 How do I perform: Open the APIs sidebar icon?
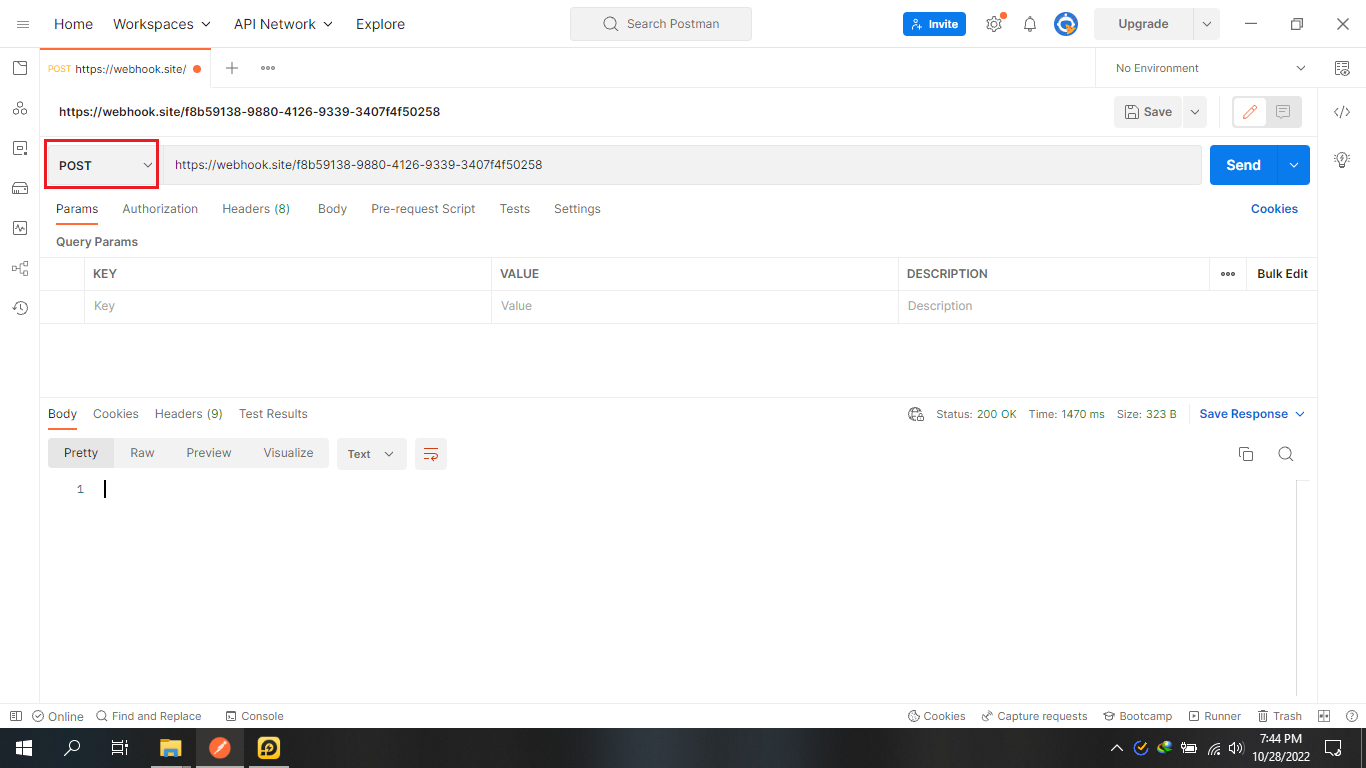[x=20, y=108]
